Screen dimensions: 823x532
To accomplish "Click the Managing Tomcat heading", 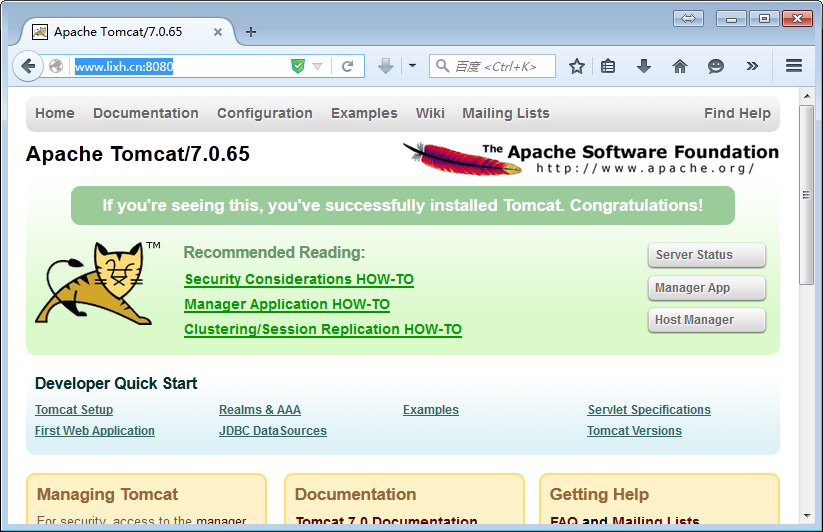I will (x=107, y=494).
